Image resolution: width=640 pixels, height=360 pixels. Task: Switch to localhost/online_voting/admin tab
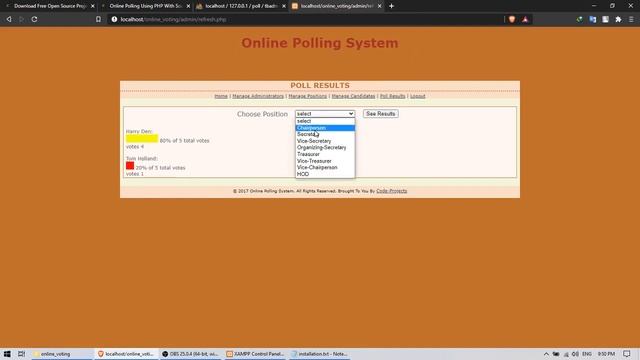click(336, 6)
